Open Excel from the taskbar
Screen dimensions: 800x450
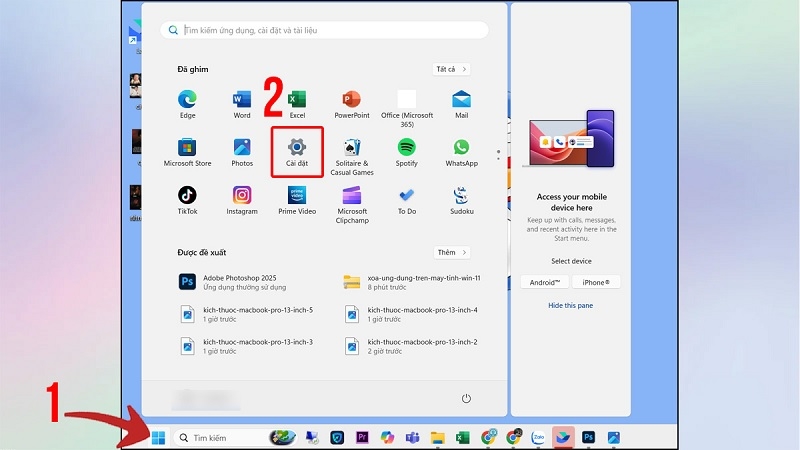coord(462,437)
